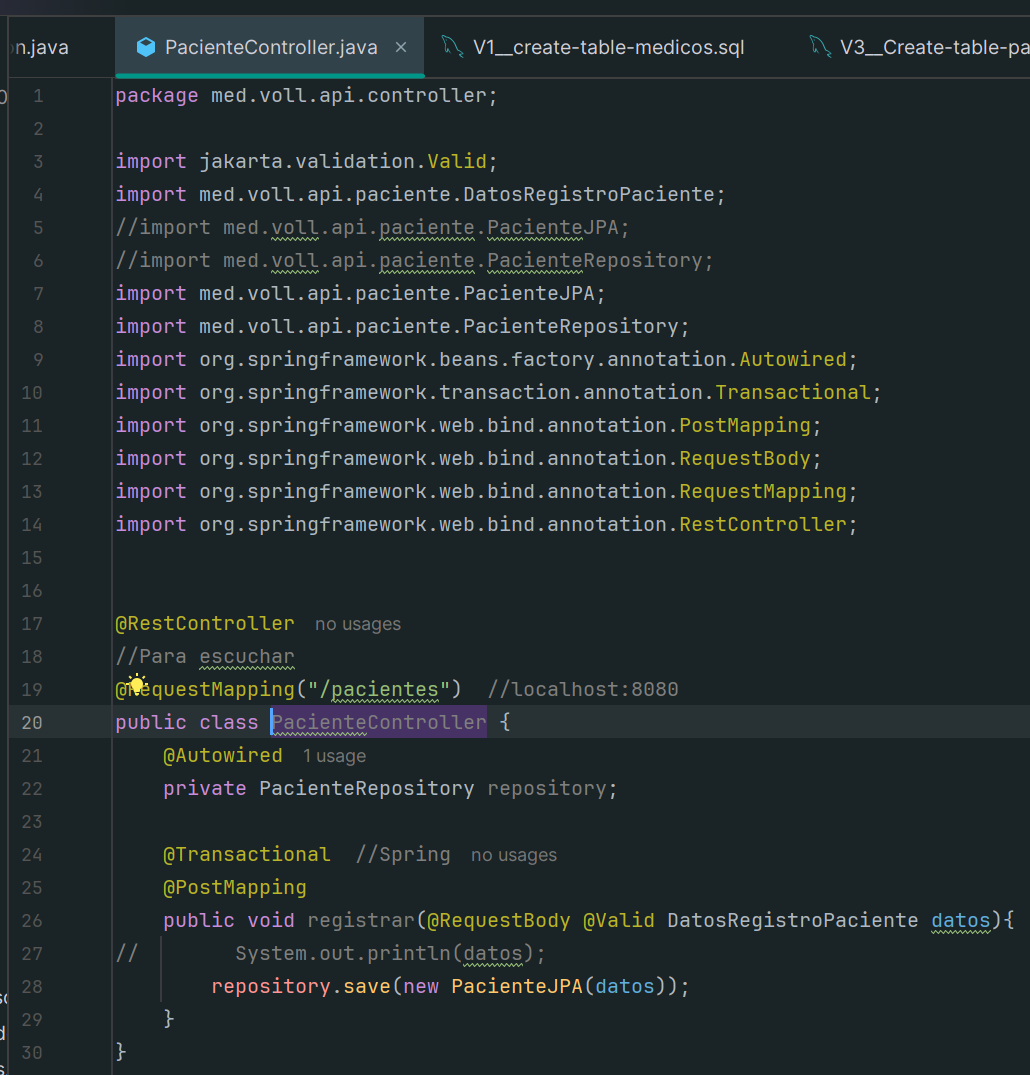Click "PacienteJPA" constructor call on line 28
This screenshot has width=1030, height=1075.
[x=517, y=987]
